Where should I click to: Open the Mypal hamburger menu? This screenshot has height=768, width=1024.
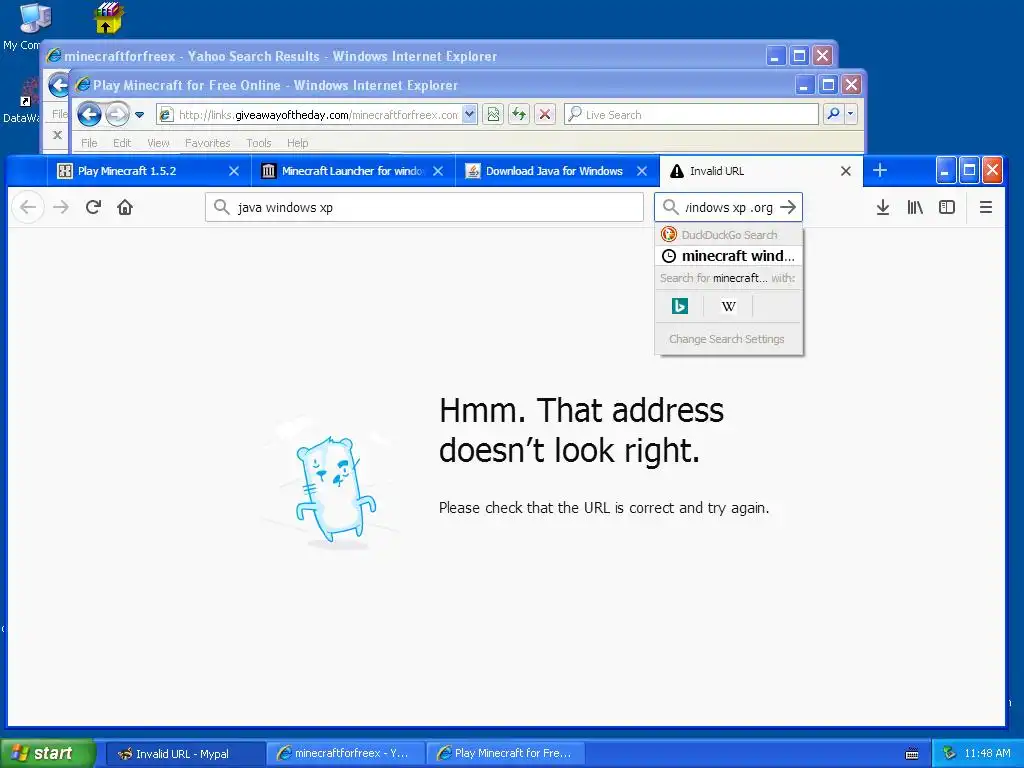tap(986, 208)
